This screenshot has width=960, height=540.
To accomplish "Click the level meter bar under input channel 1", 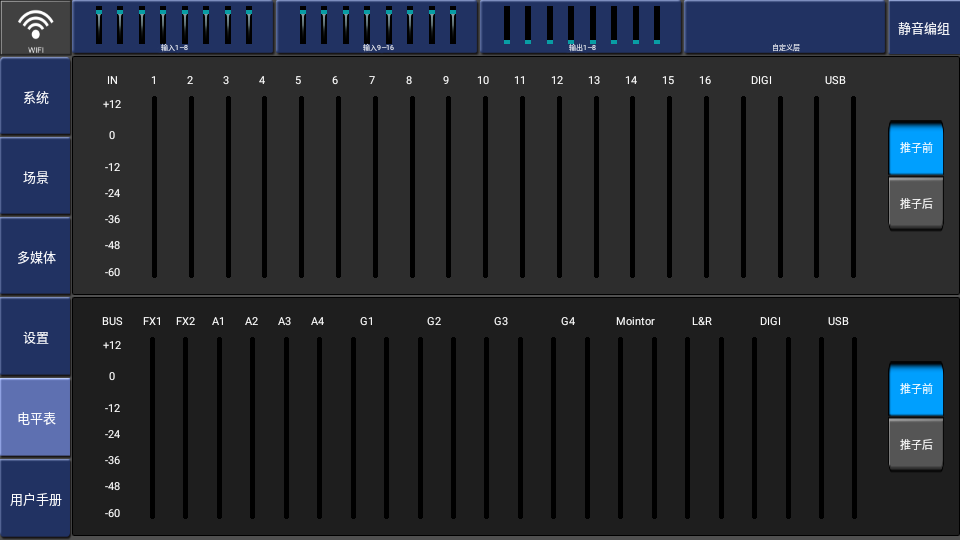I will pyautogui.click(x=154, y=187).
